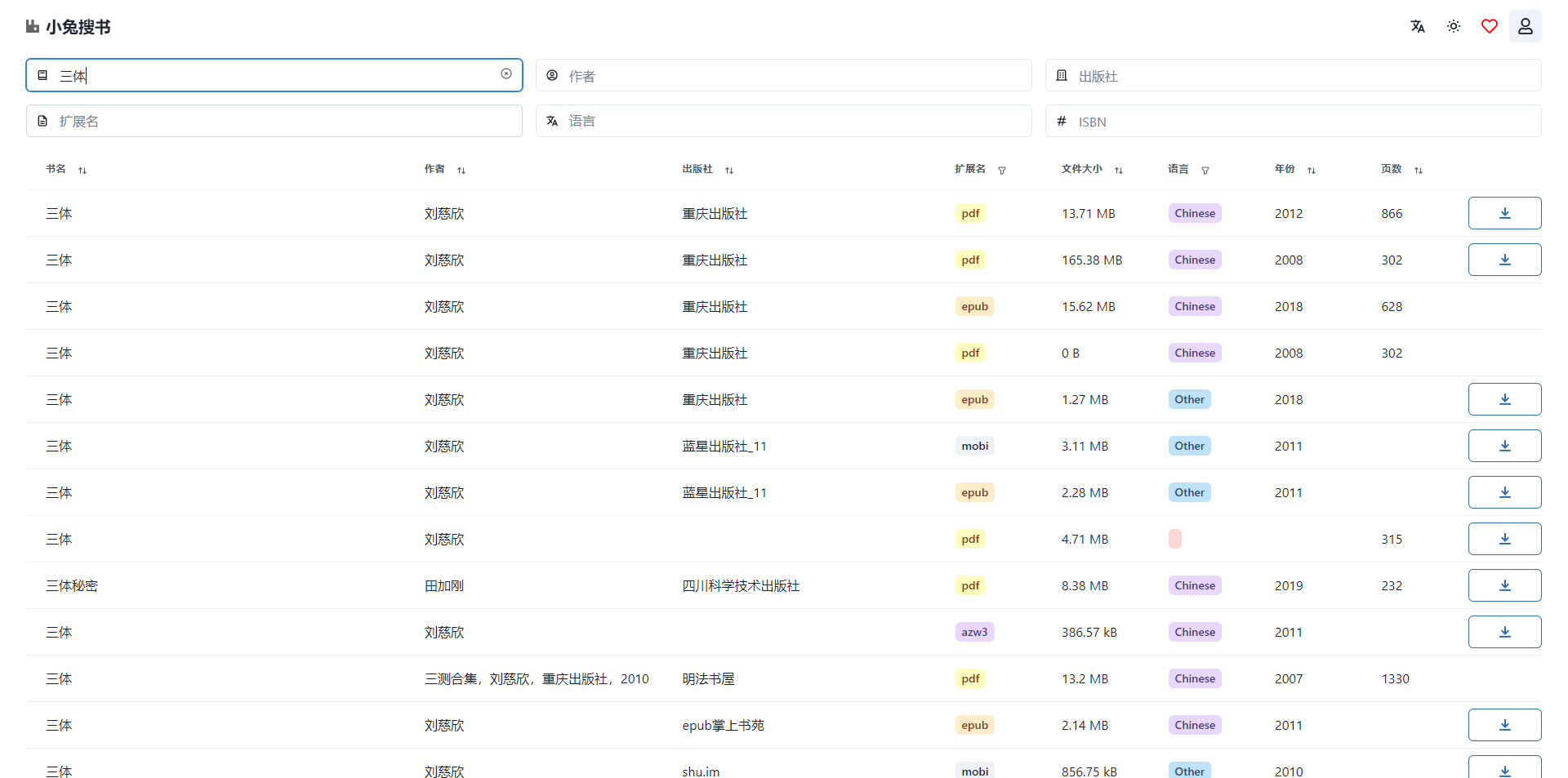The height and width of the screenshot is (778, 1568).
Task: Click the 出版社 publisher search field
Action: tap(1294, 76)
